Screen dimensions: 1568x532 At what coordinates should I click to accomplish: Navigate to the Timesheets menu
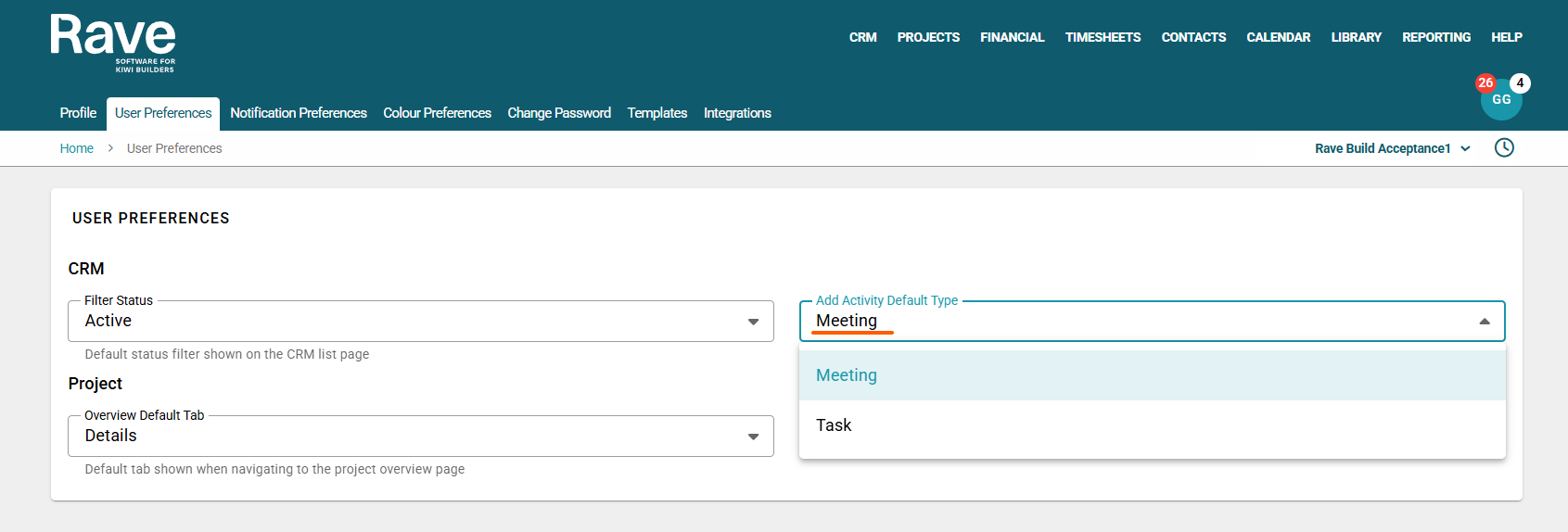point(1103,37)
